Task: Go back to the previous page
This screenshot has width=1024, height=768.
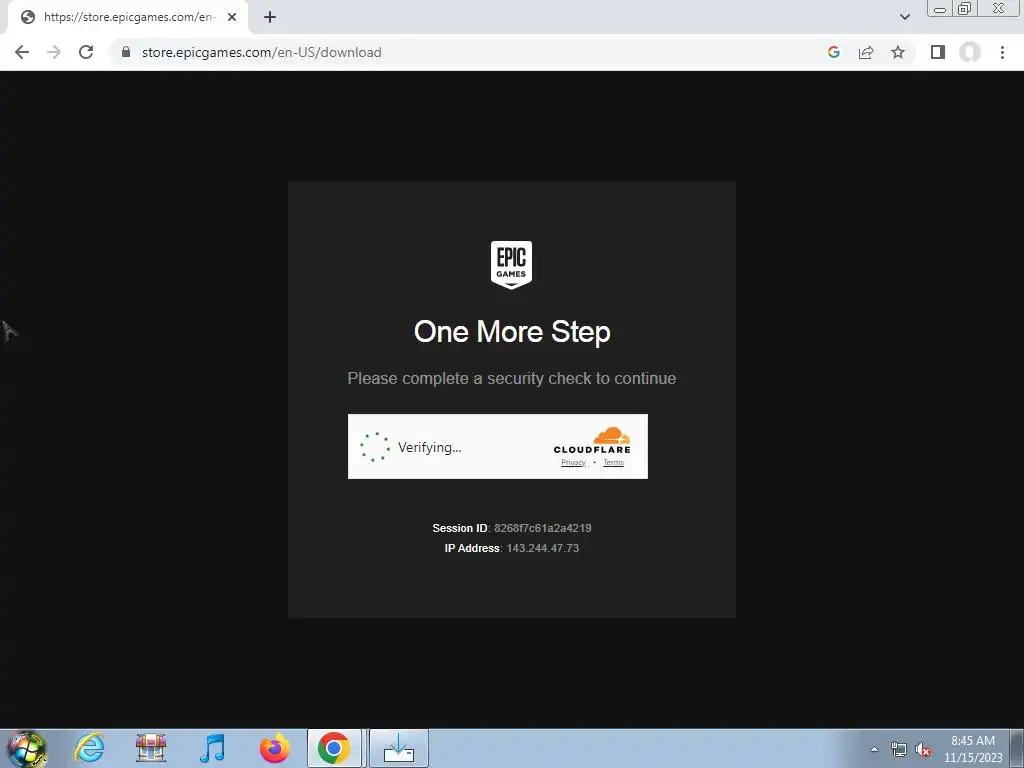Action: pyautogui.click(x=22, y=52)
